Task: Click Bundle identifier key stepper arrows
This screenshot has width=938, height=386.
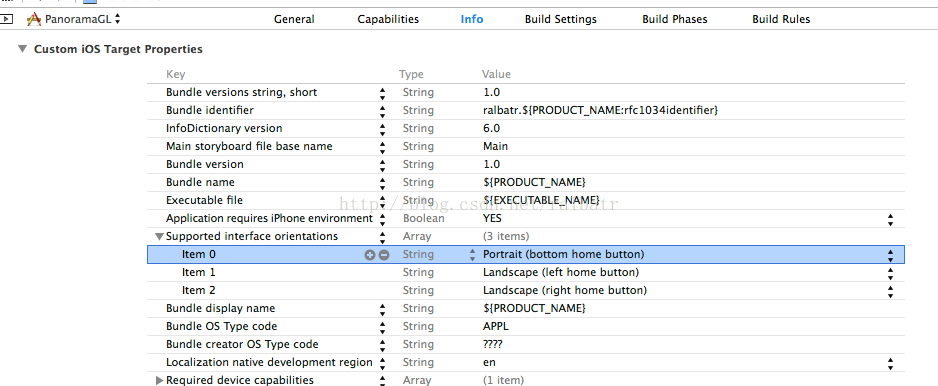Action: click(382, 111)
